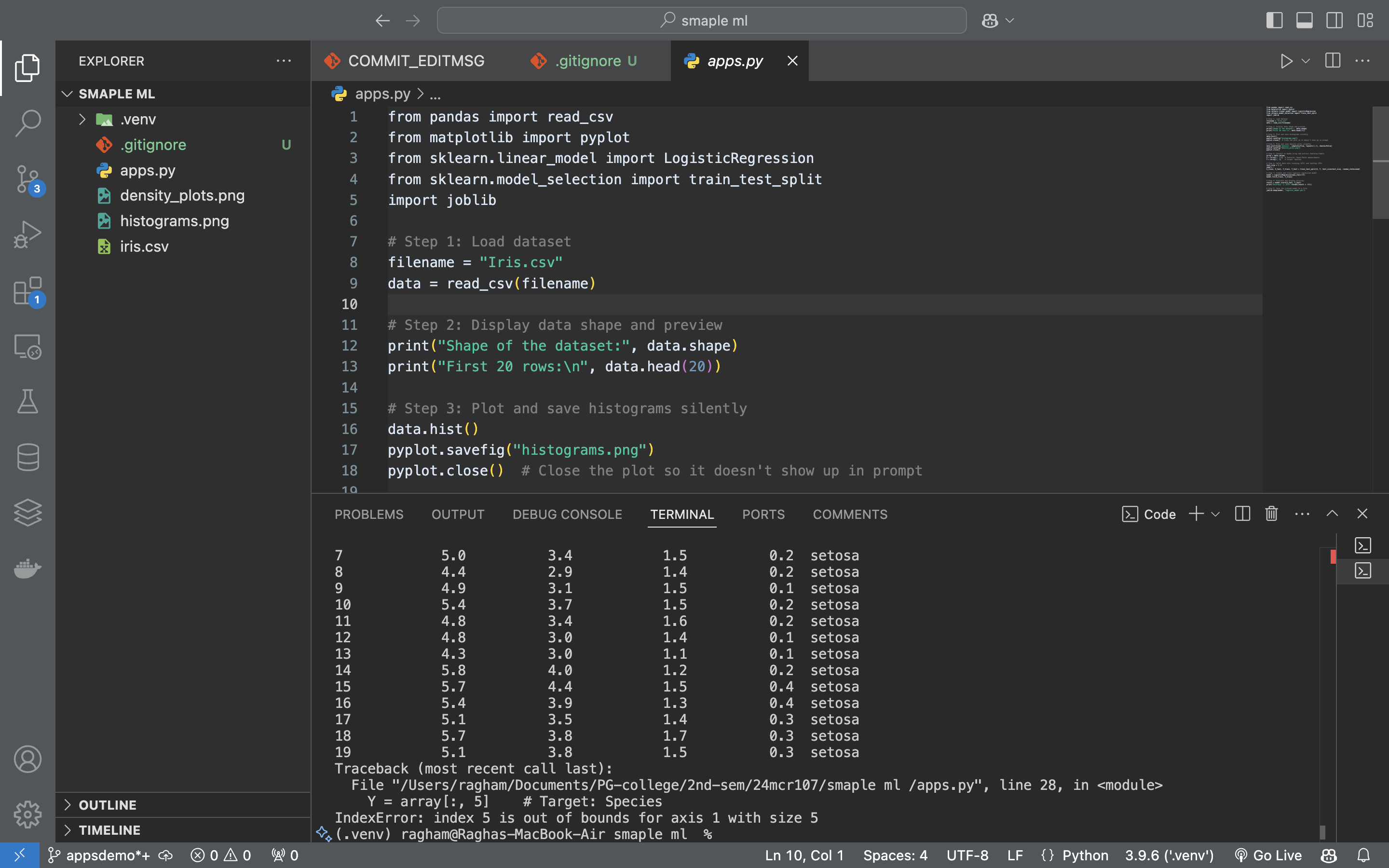Expand the TIMELINE section
The height and width of the screenshot is (868, 1389).
click(x=183, y=830)
